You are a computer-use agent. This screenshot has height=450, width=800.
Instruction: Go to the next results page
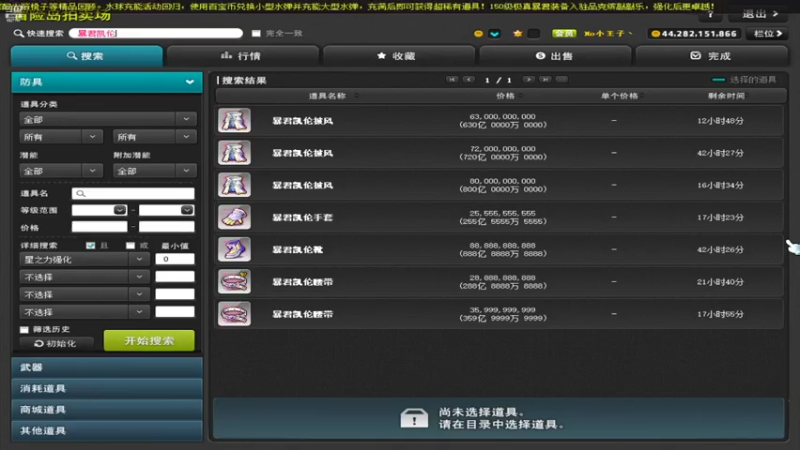coord(529,80)
